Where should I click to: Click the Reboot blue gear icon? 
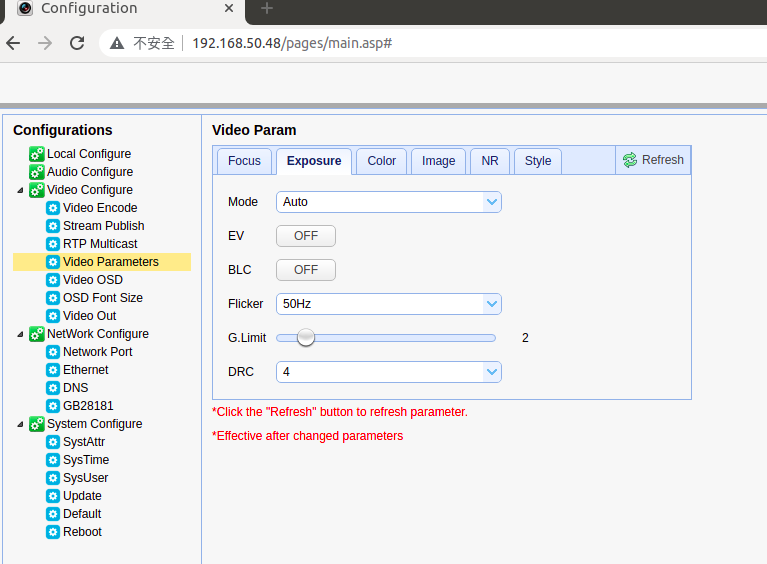pyautogui.click(x=53, y=532)
